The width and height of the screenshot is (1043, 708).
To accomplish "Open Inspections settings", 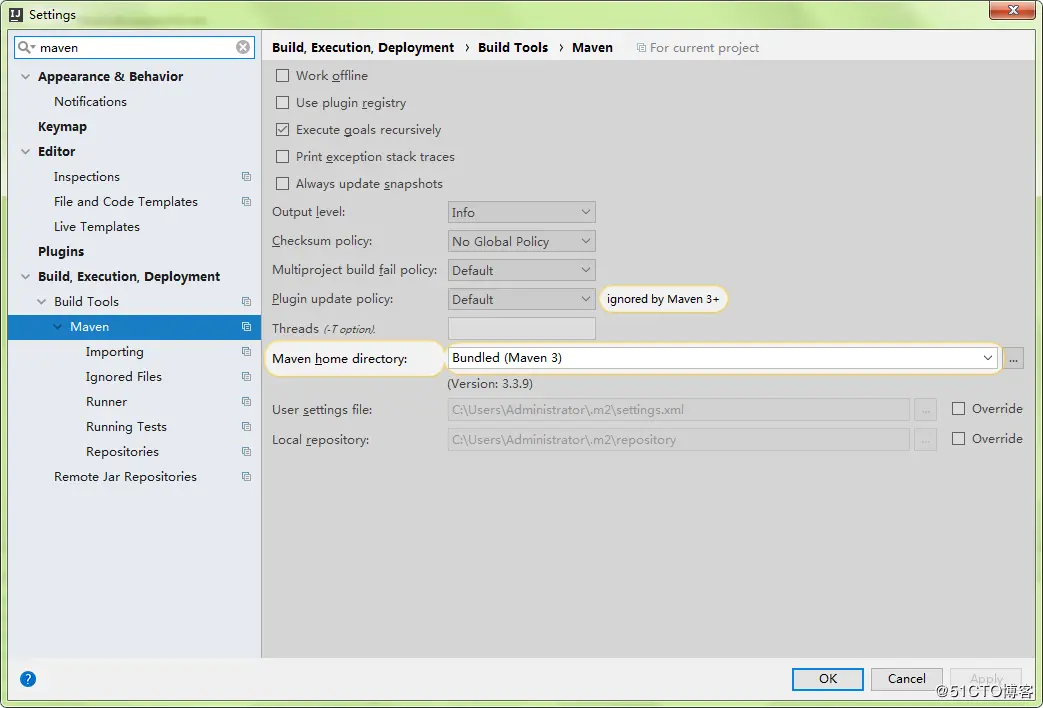I will pos(87,176).
